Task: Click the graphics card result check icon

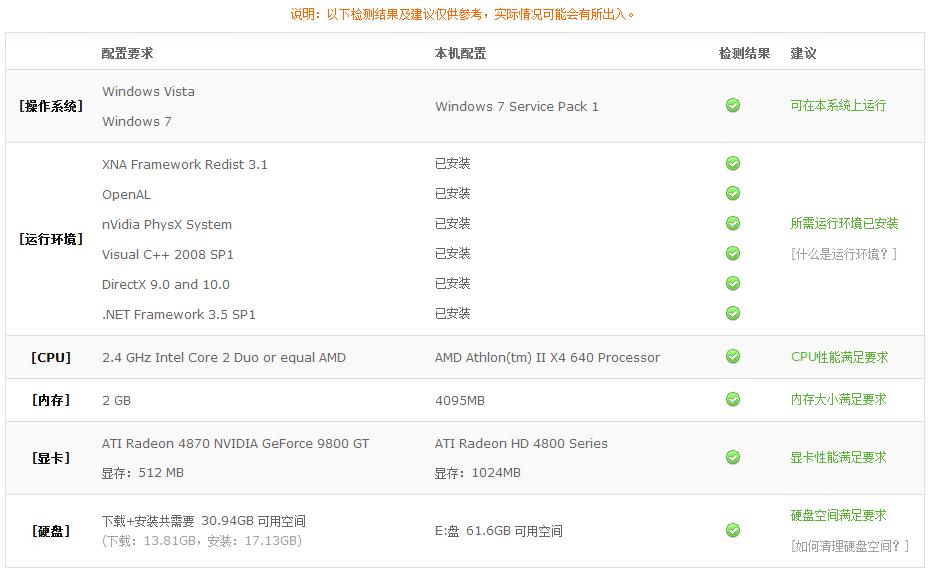Action: (733, 458)
